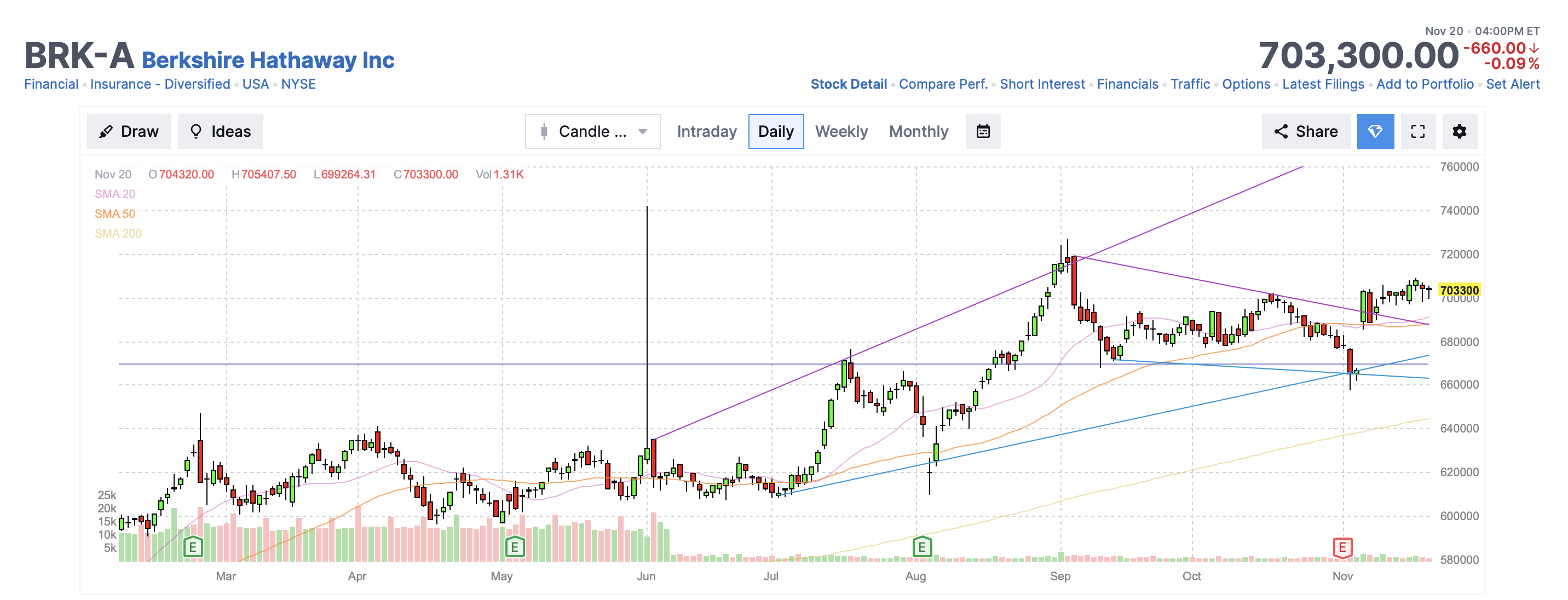Select the Intraday timeframe
Image resolution: width=1568 pixels, height=600 pixels.
(706, 131)
